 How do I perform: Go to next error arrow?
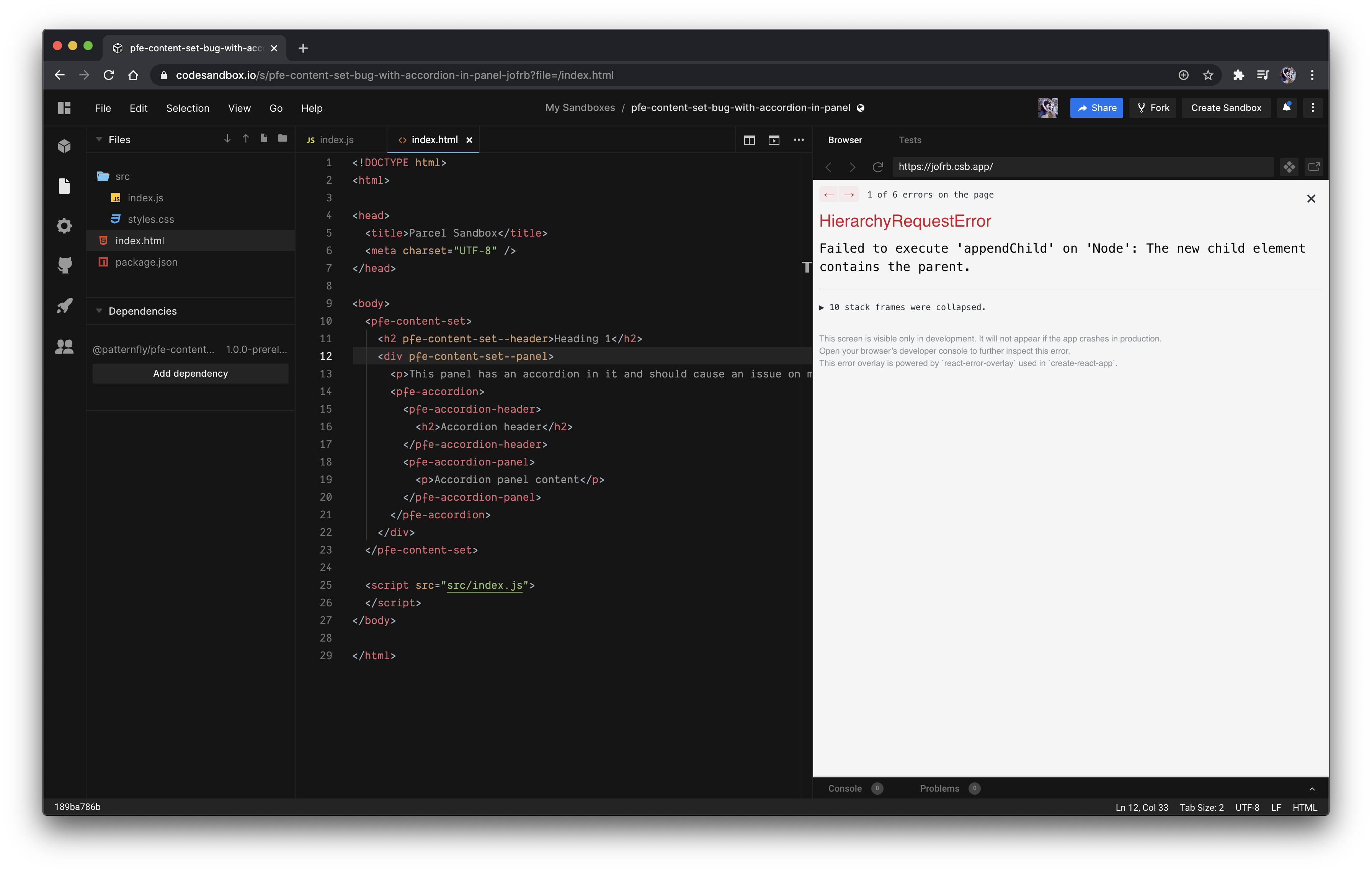(x=849, y=195)
